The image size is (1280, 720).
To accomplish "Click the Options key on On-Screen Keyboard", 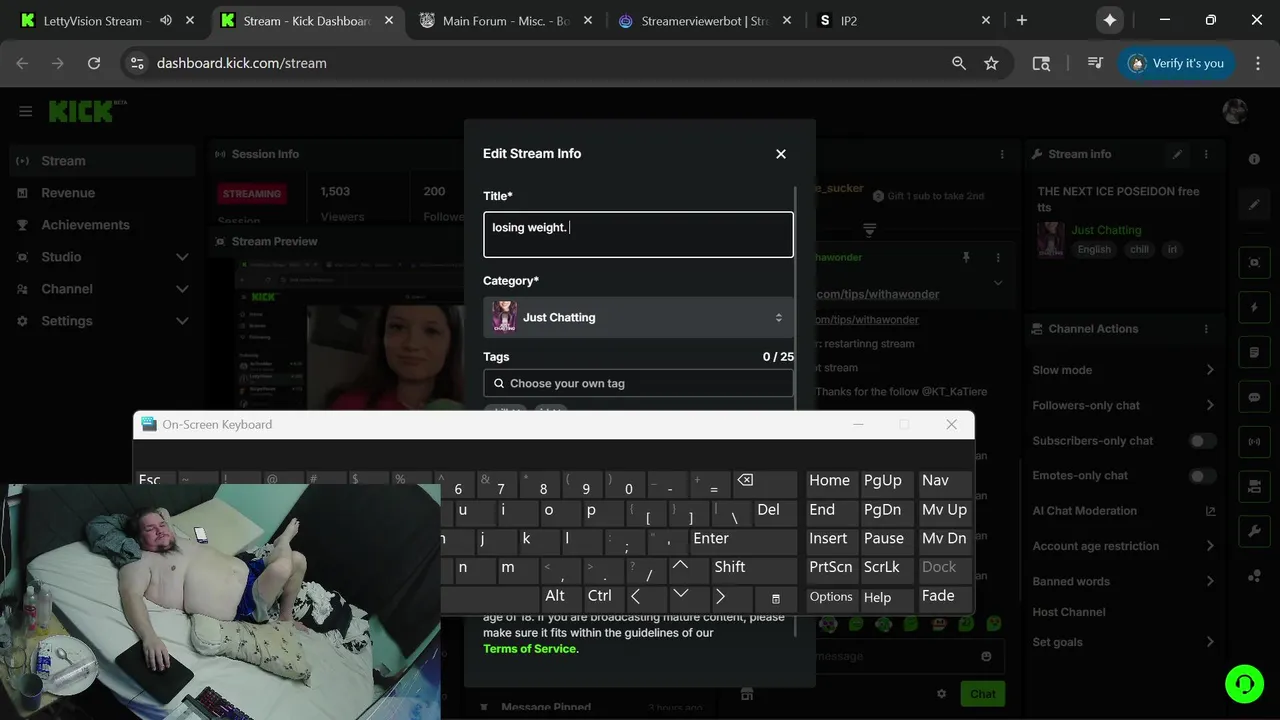I will [x=831, y=597].
